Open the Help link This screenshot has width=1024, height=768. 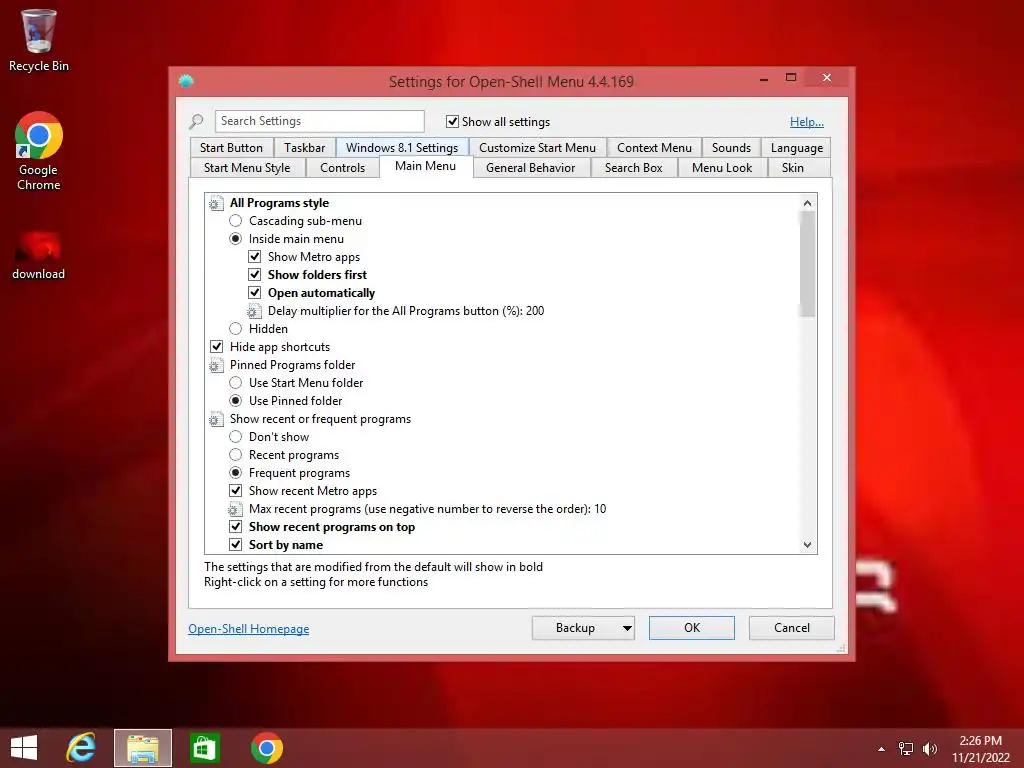[807, 122]
